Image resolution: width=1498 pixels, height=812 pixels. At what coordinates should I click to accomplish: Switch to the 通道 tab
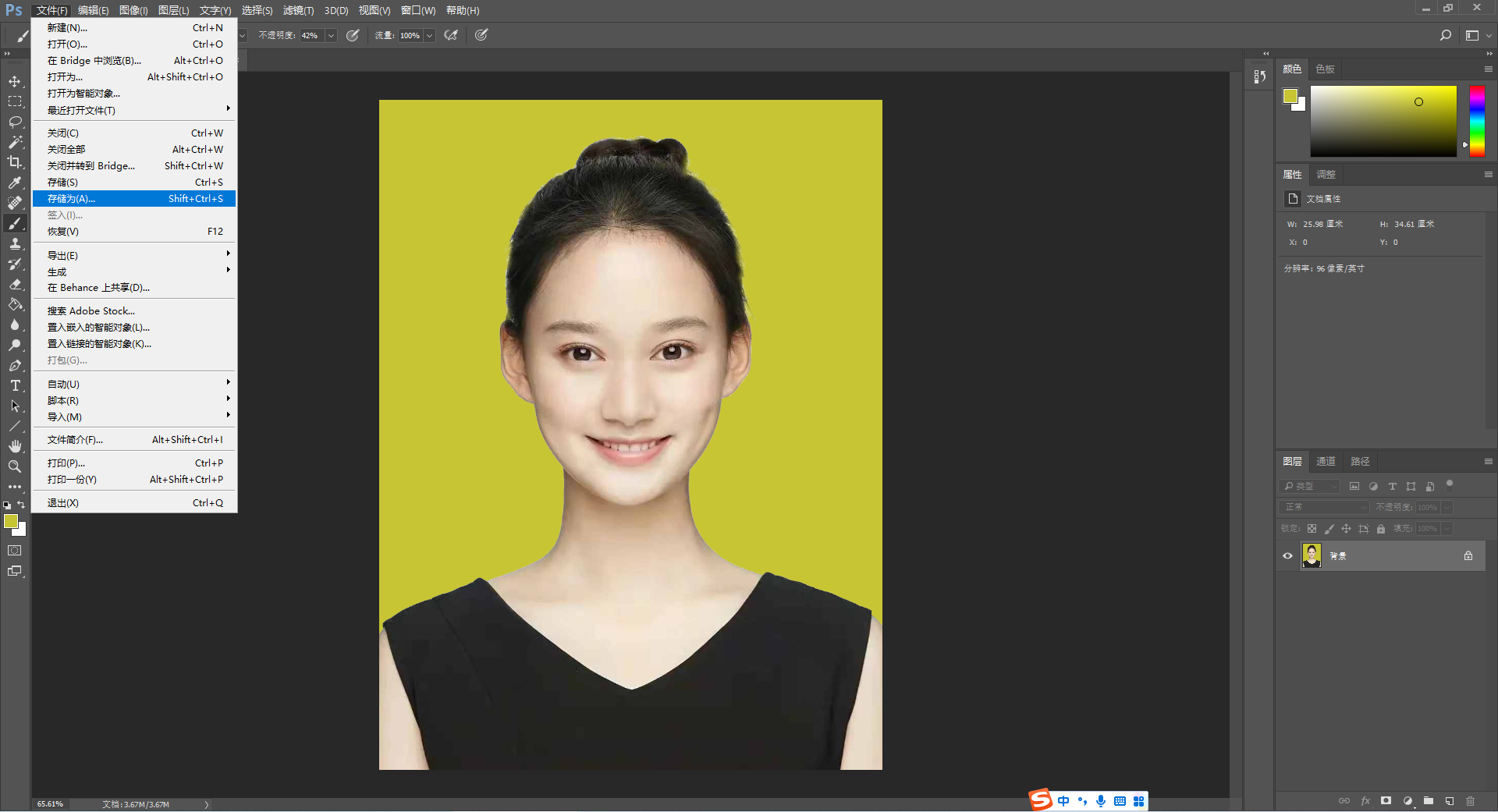coord(1326,461)
